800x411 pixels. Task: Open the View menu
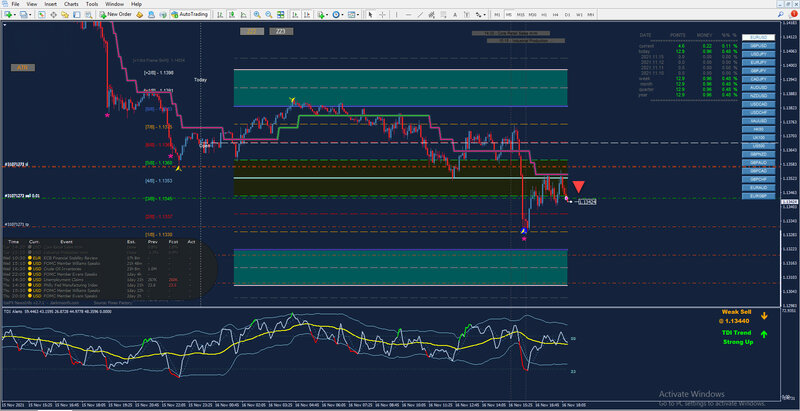point(32,4)
